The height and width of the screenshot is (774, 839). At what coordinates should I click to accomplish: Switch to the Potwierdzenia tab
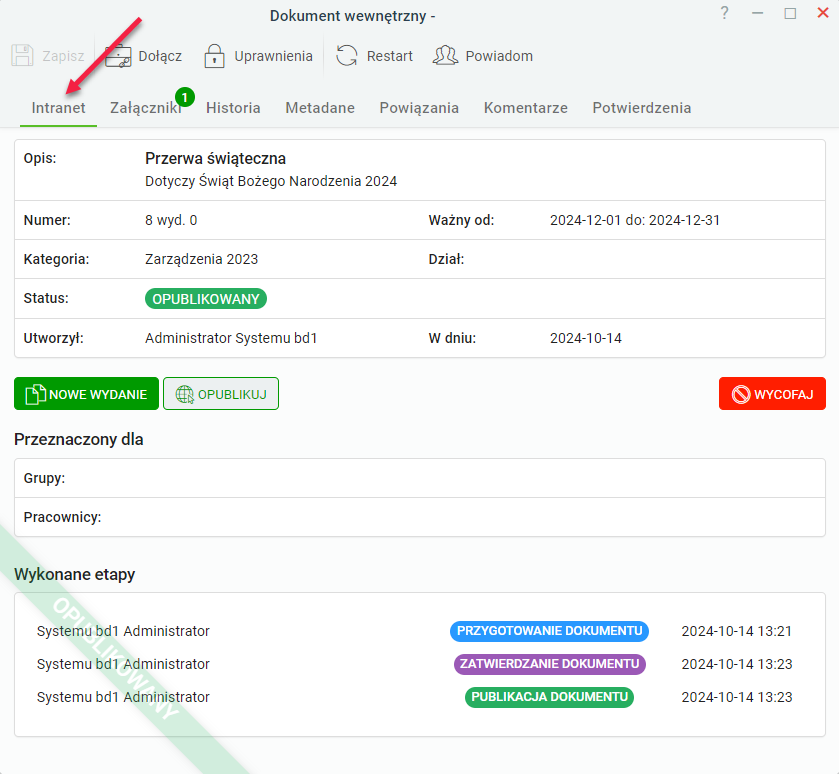[642, 108]
